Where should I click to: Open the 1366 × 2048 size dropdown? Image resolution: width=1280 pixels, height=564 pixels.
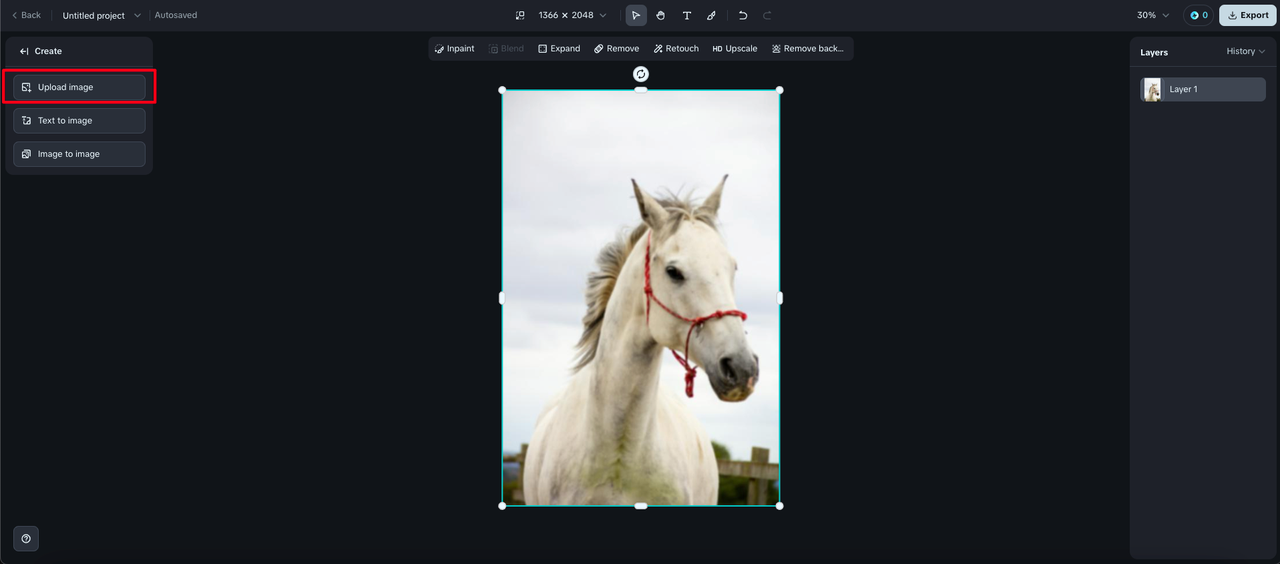(x=573, y=15)
